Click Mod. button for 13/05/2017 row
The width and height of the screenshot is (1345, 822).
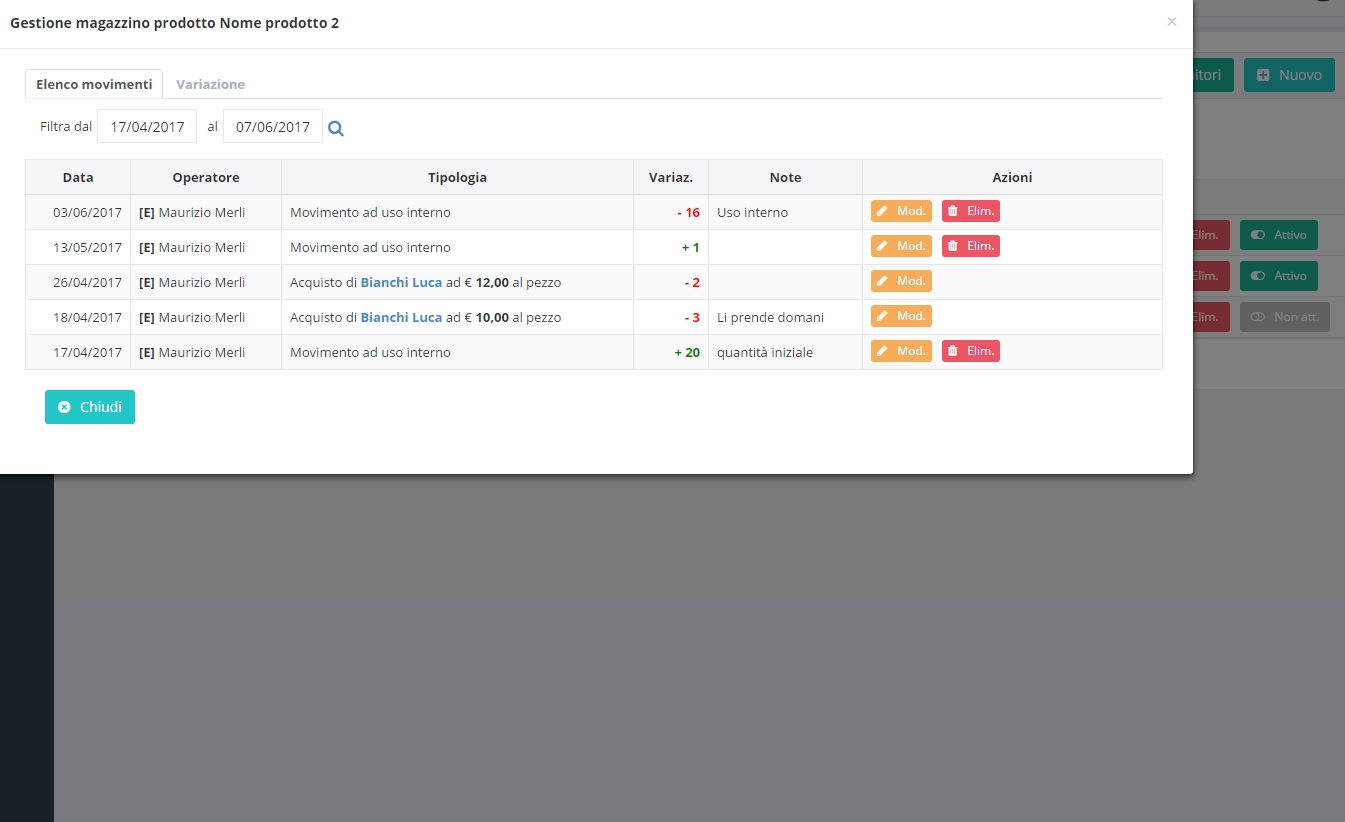click(901, 246)
